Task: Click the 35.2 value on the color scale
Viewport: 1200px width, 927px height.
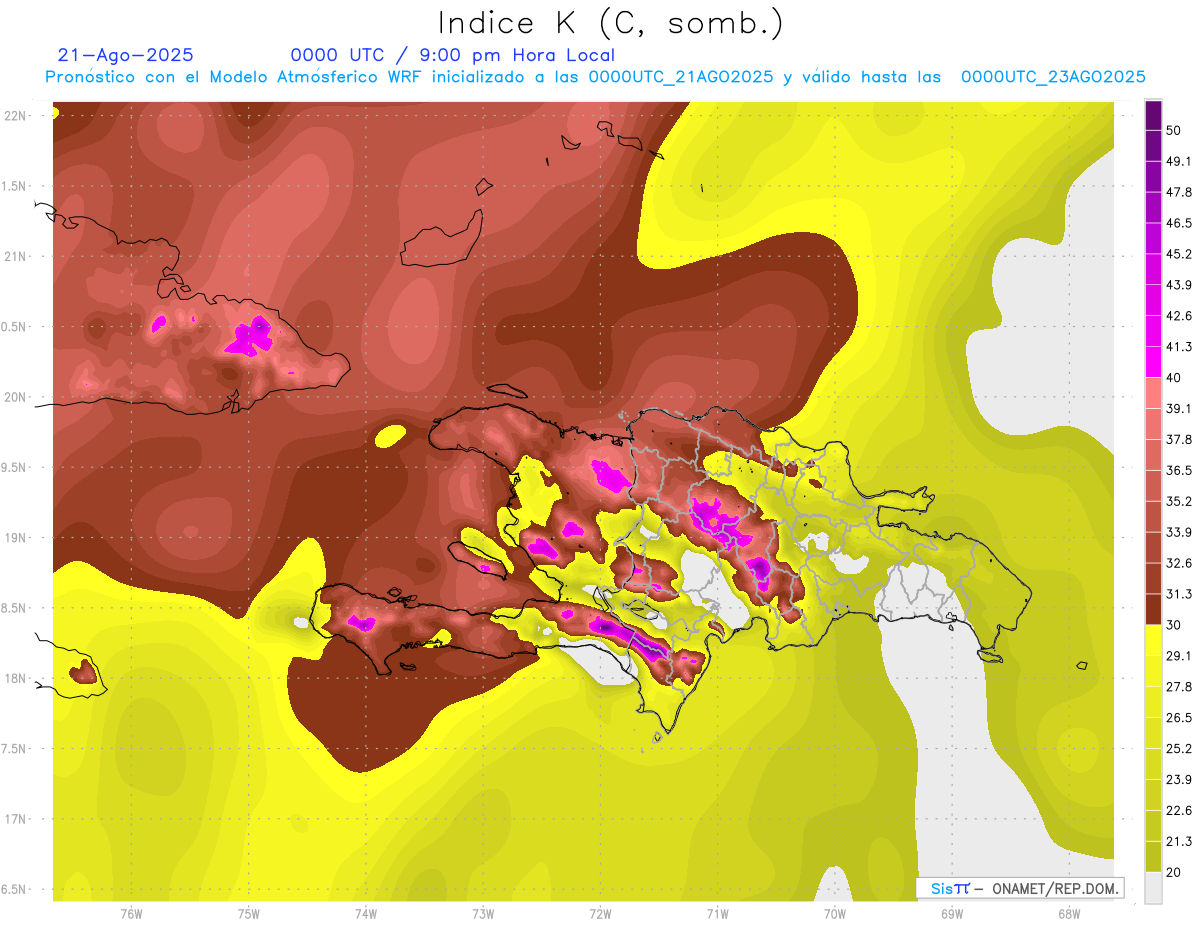Action: click(x=1179, y=501)
